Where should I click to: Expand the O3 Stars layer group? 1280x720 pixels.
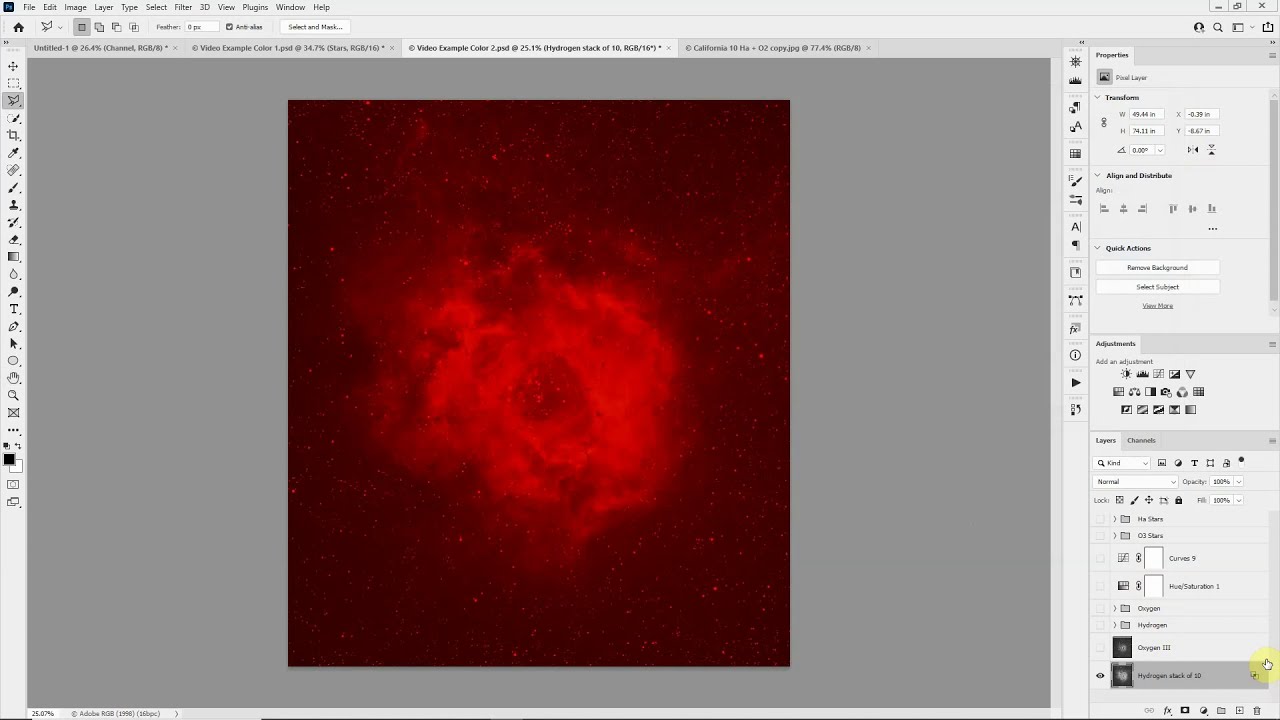pos(1115,536)
